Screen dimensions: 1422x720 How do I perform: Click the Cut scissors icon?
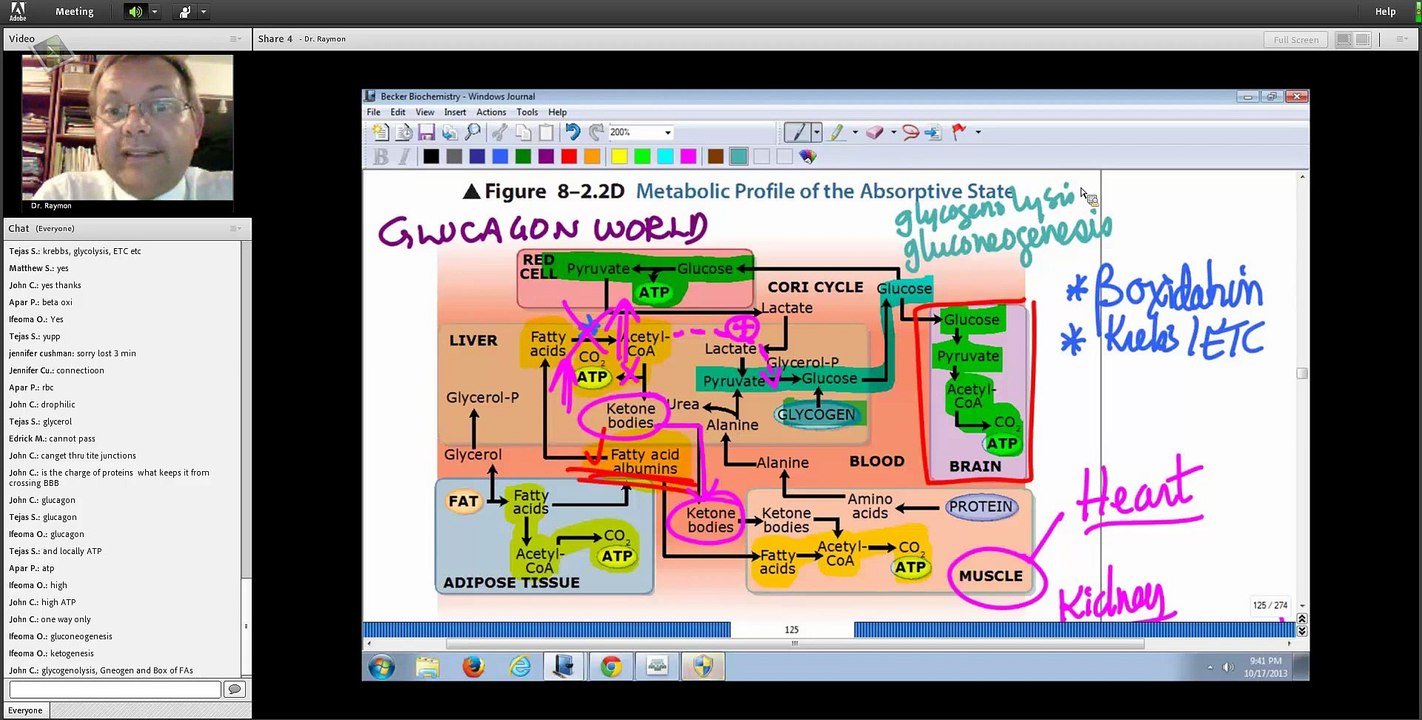coord(498,132)
